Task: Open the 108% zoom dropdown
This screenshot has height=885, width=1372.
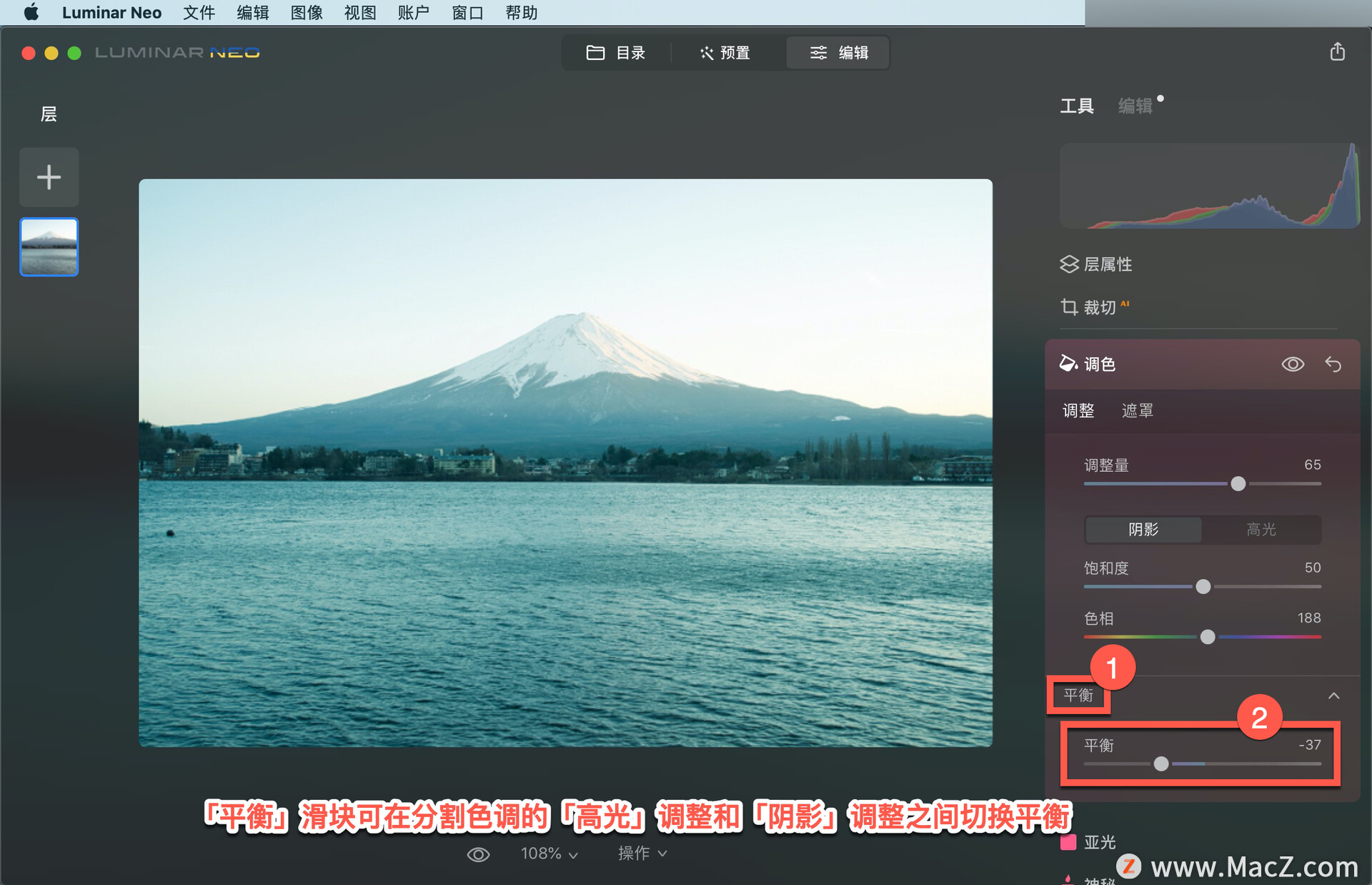Action: pyautogui.click(x=549, y=854)
